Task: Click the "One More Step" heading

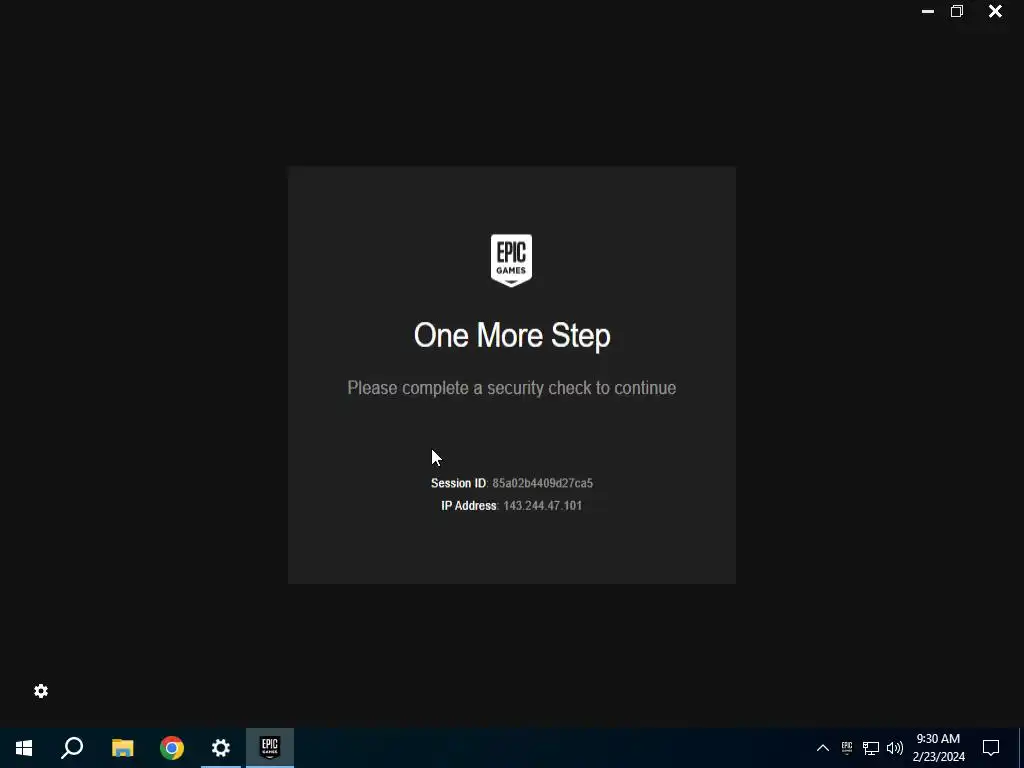Action: point(512,336)
